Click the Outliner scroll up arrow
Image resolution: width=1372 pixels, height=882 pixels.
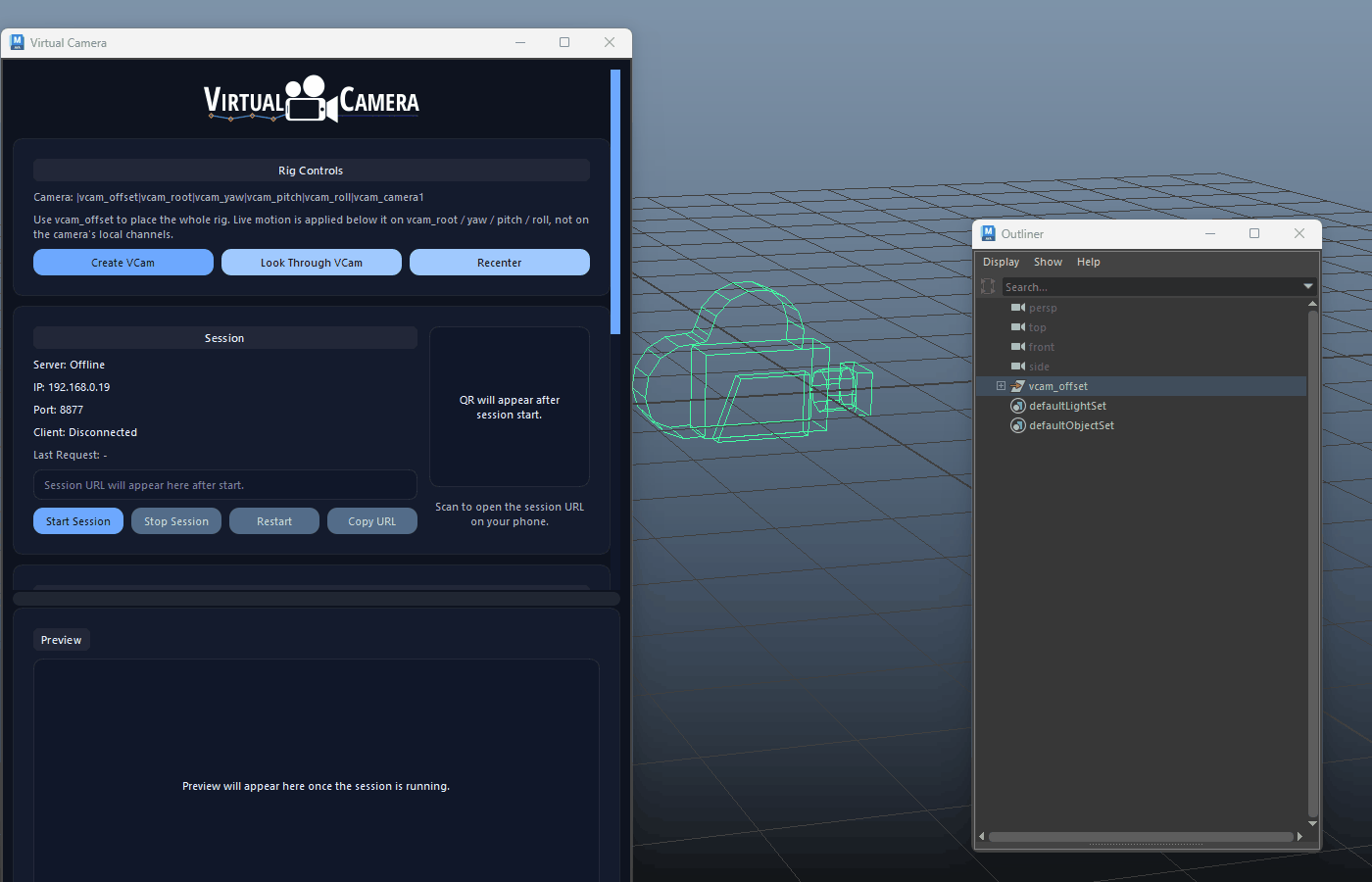[x=1313, y=304]
